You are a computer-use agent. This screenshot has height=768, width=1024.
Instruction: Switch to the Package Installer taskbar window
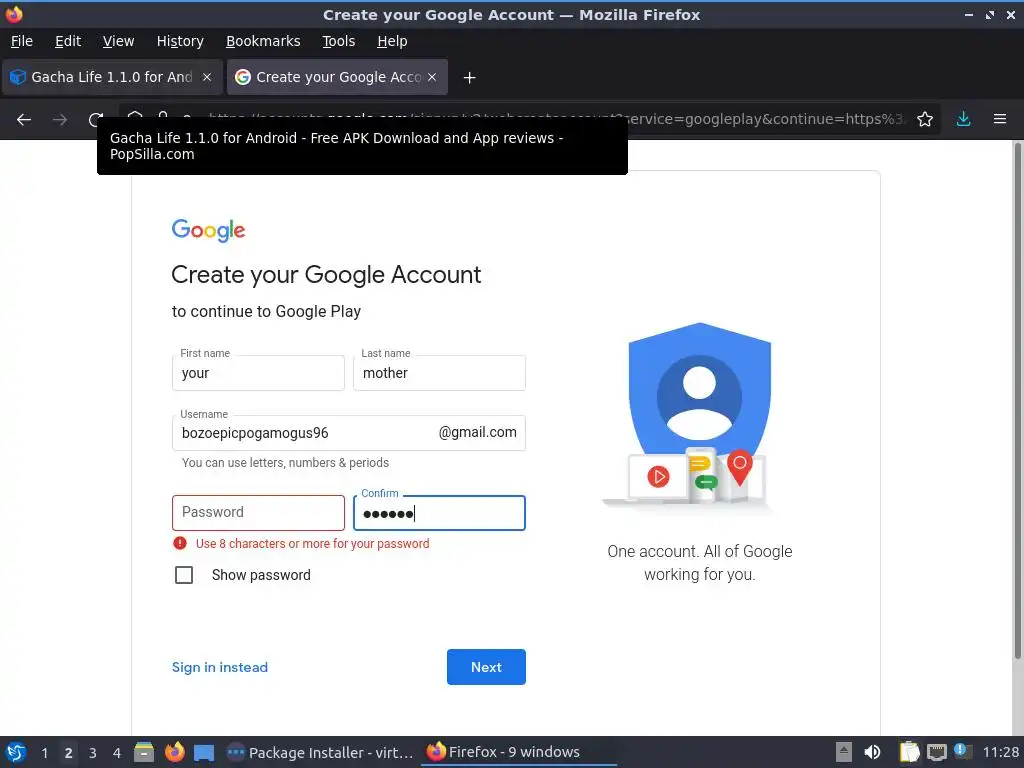(320, 752)
